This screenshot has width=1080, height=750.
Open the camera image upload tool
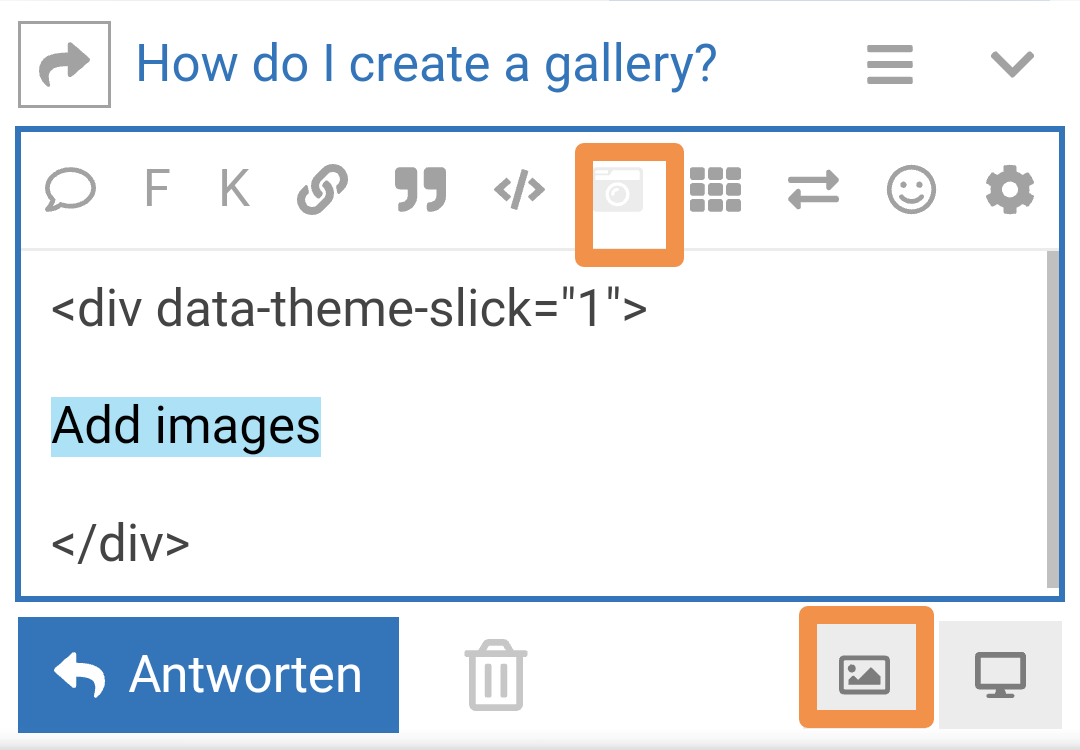pyautogui.click(x=619, y=190)
